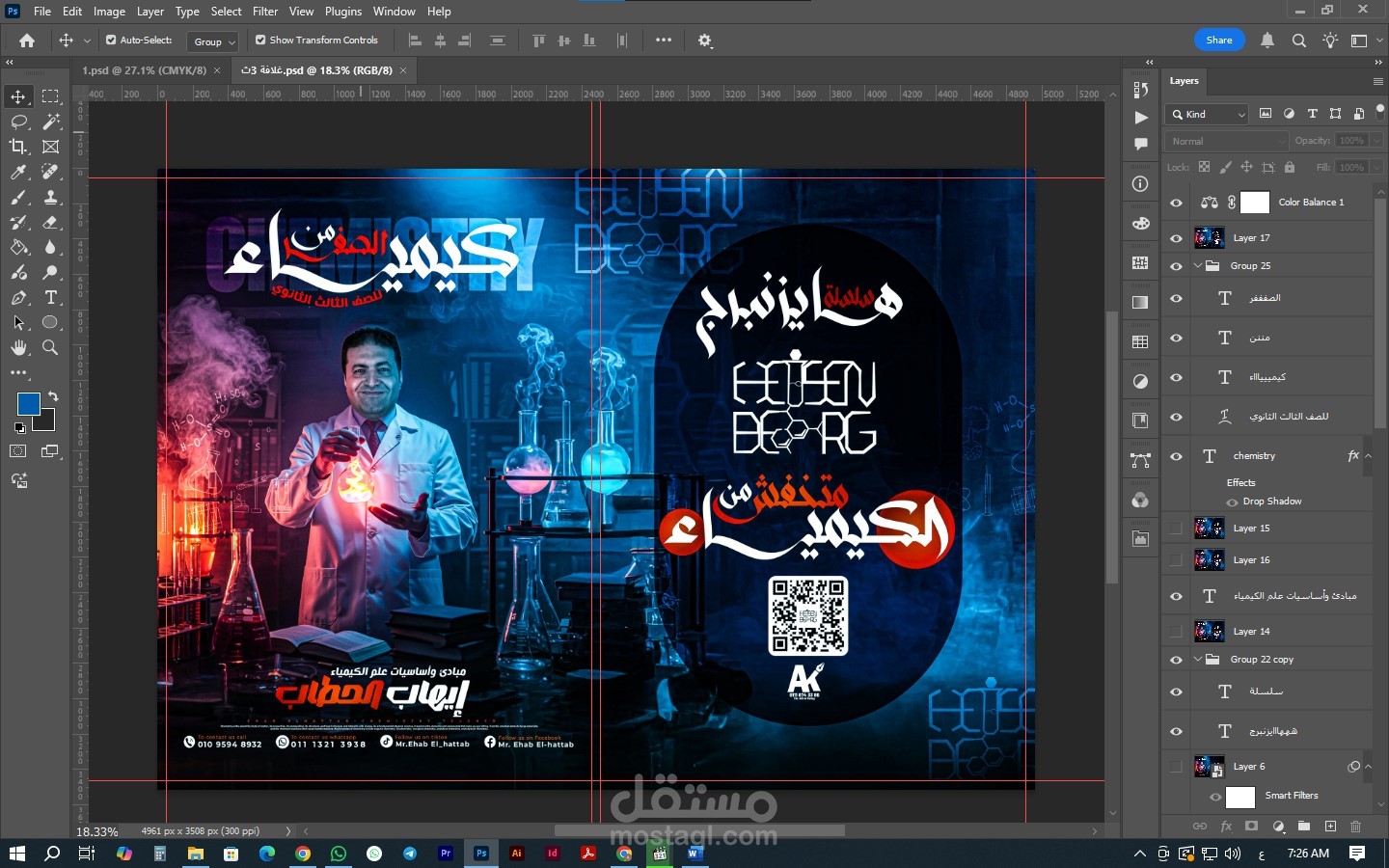Click the Share button
This screenshot has height=868, width=1389.
(x=1219, y=40)
